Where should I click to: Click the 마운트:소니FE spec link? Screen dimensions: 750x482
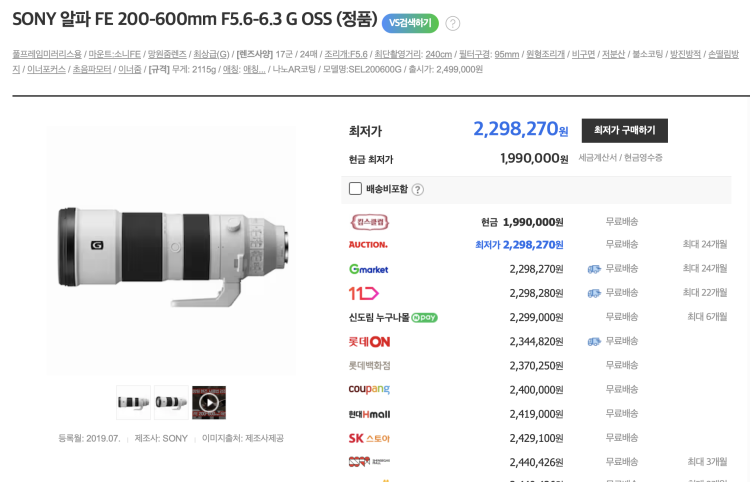[115, 53]
